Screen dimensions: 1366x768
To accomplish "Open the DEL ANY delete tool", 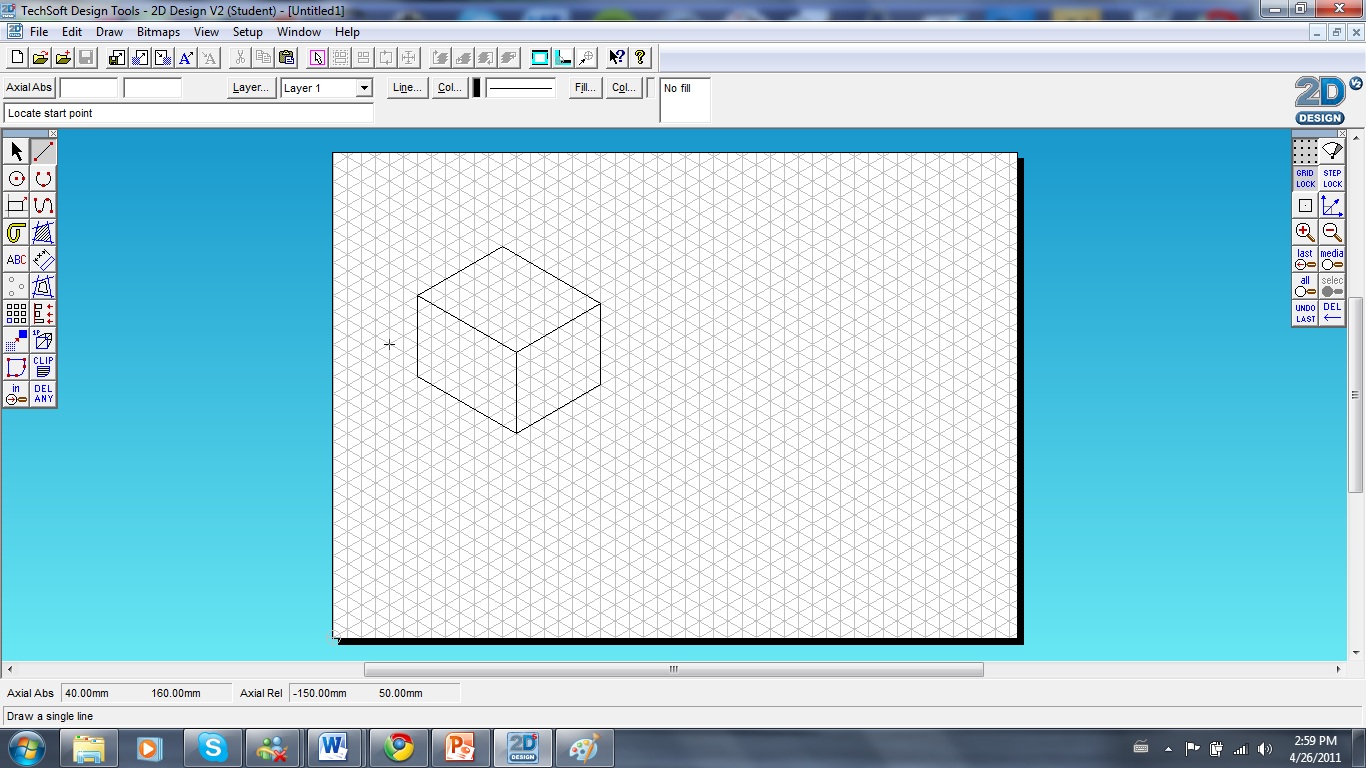I will coord(42,395).
